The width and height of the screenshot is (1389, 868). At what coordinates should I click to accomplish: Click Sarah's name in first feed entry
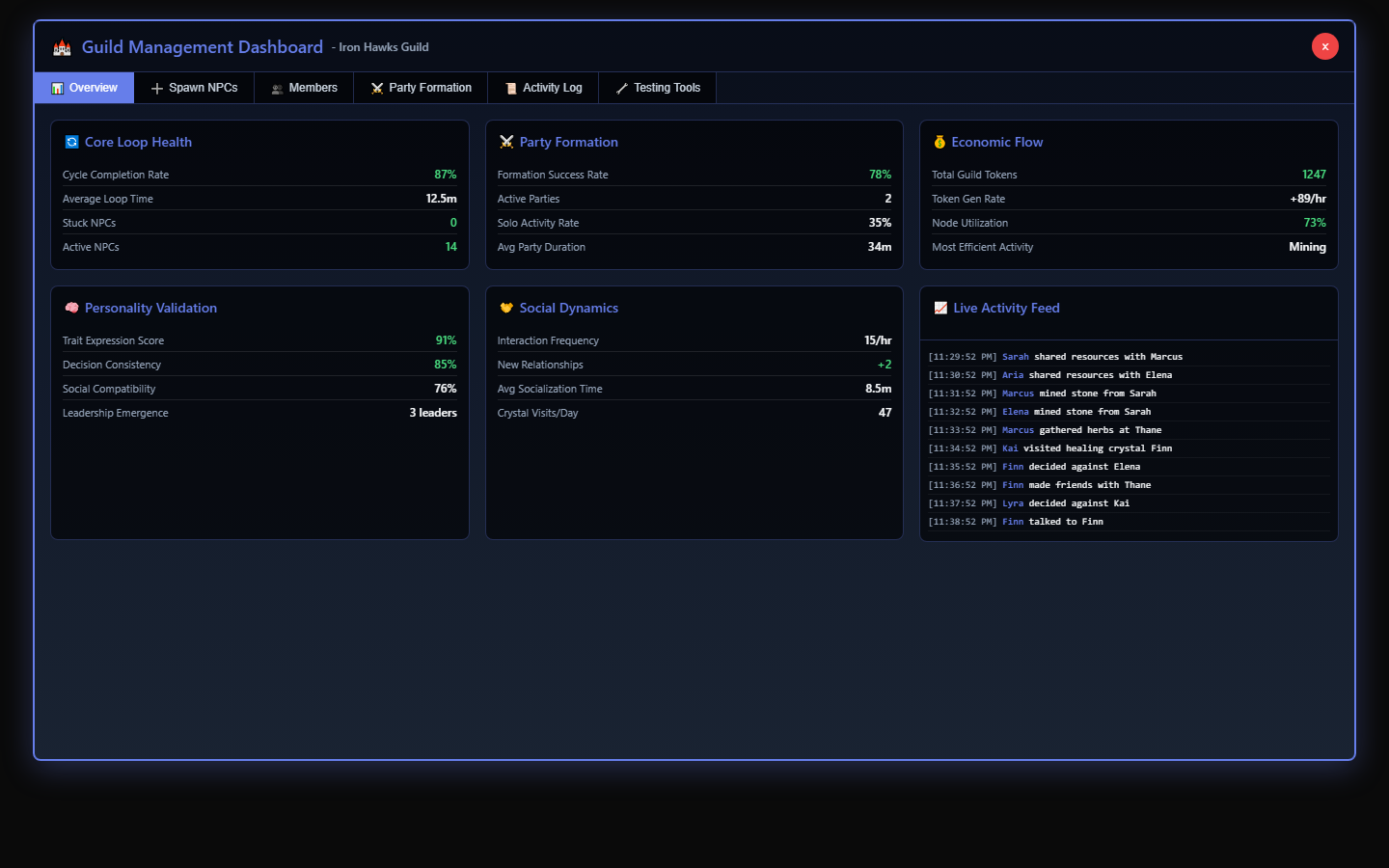pos(1015,357)
